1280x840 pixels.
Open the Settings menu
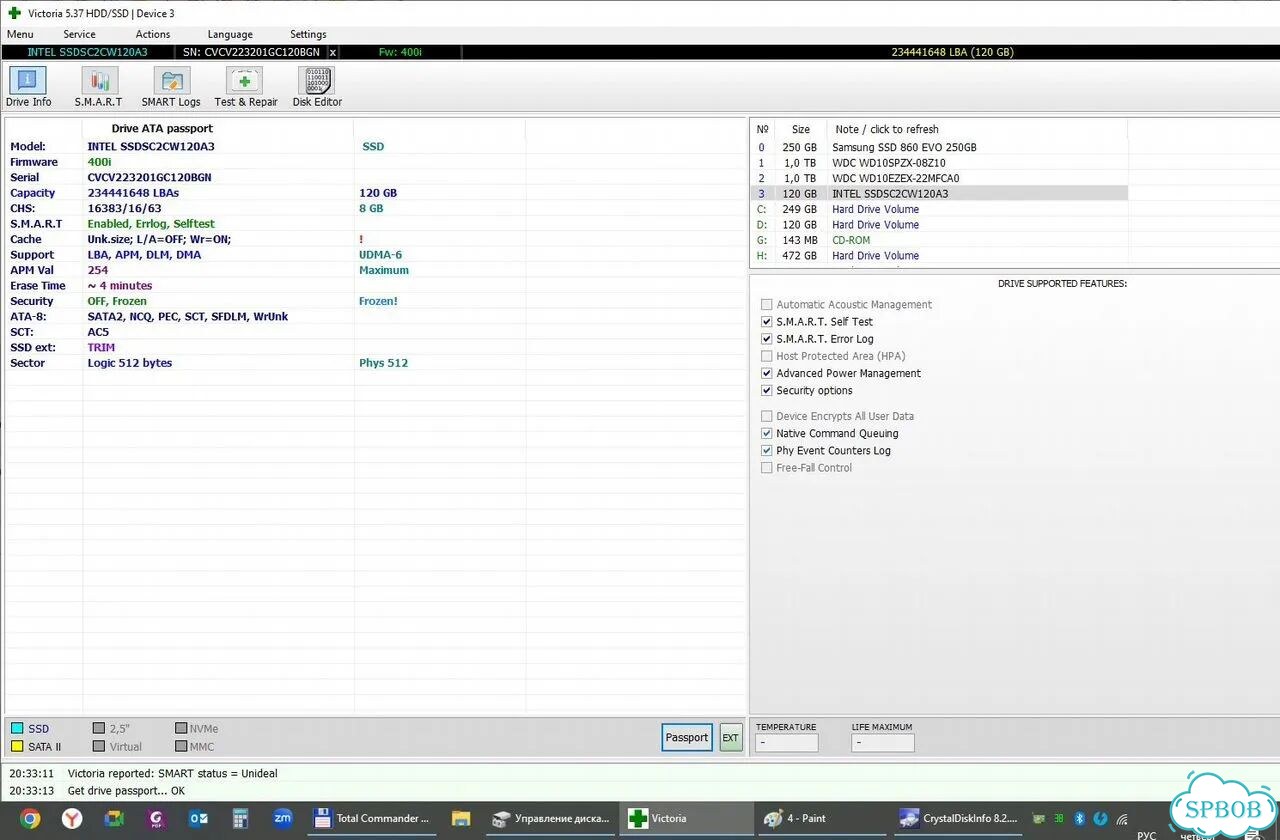click(x=308, y=34)
